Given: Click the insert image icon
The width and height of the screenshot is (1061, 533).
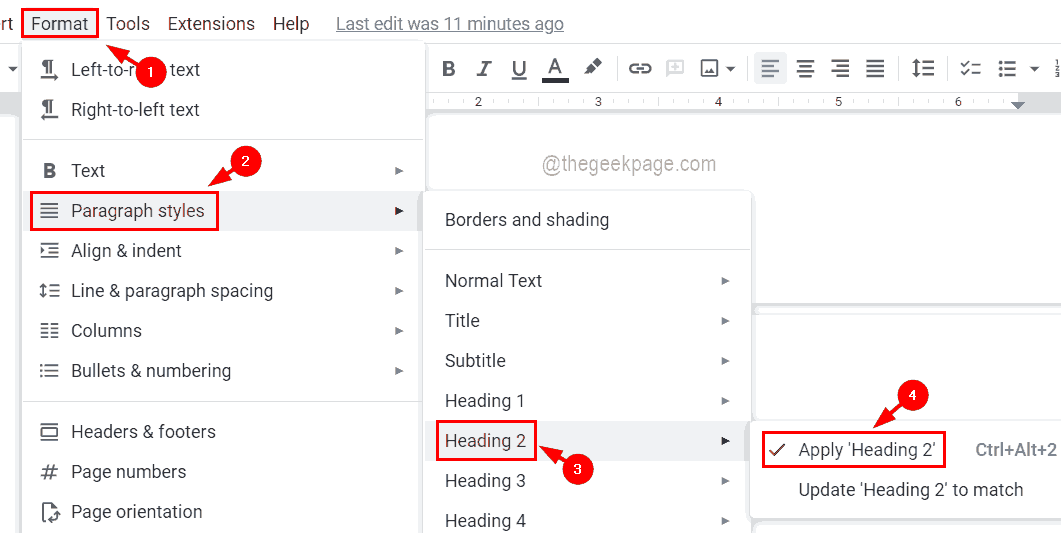Looking at the screenshot, I should pyautogui.click(x=709, y=68).
